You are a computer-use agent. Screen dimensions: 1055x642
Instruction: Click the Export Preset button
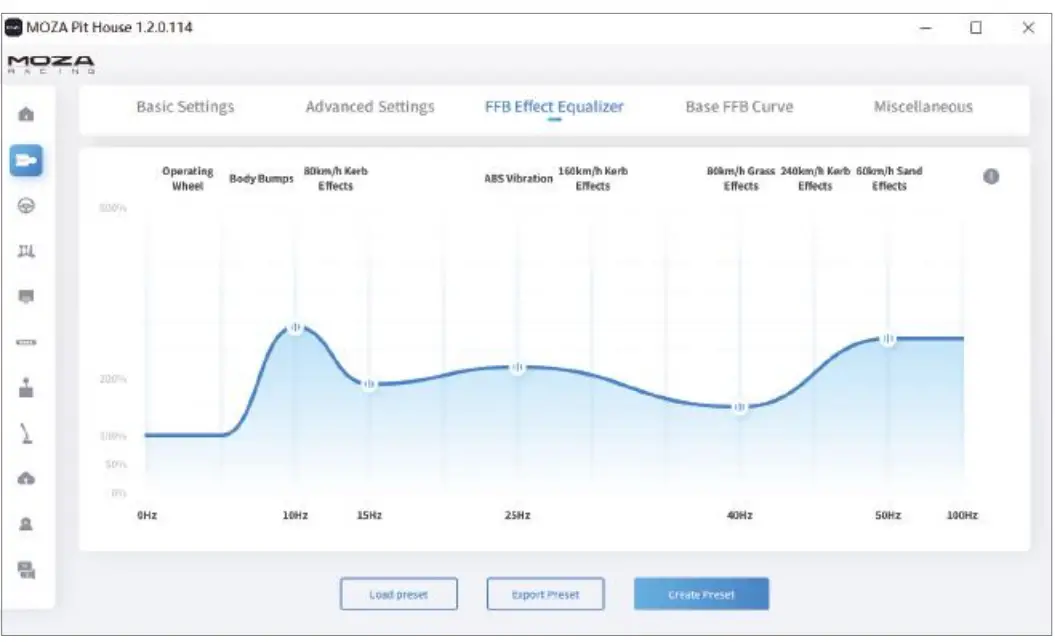[x=545, y=594]
